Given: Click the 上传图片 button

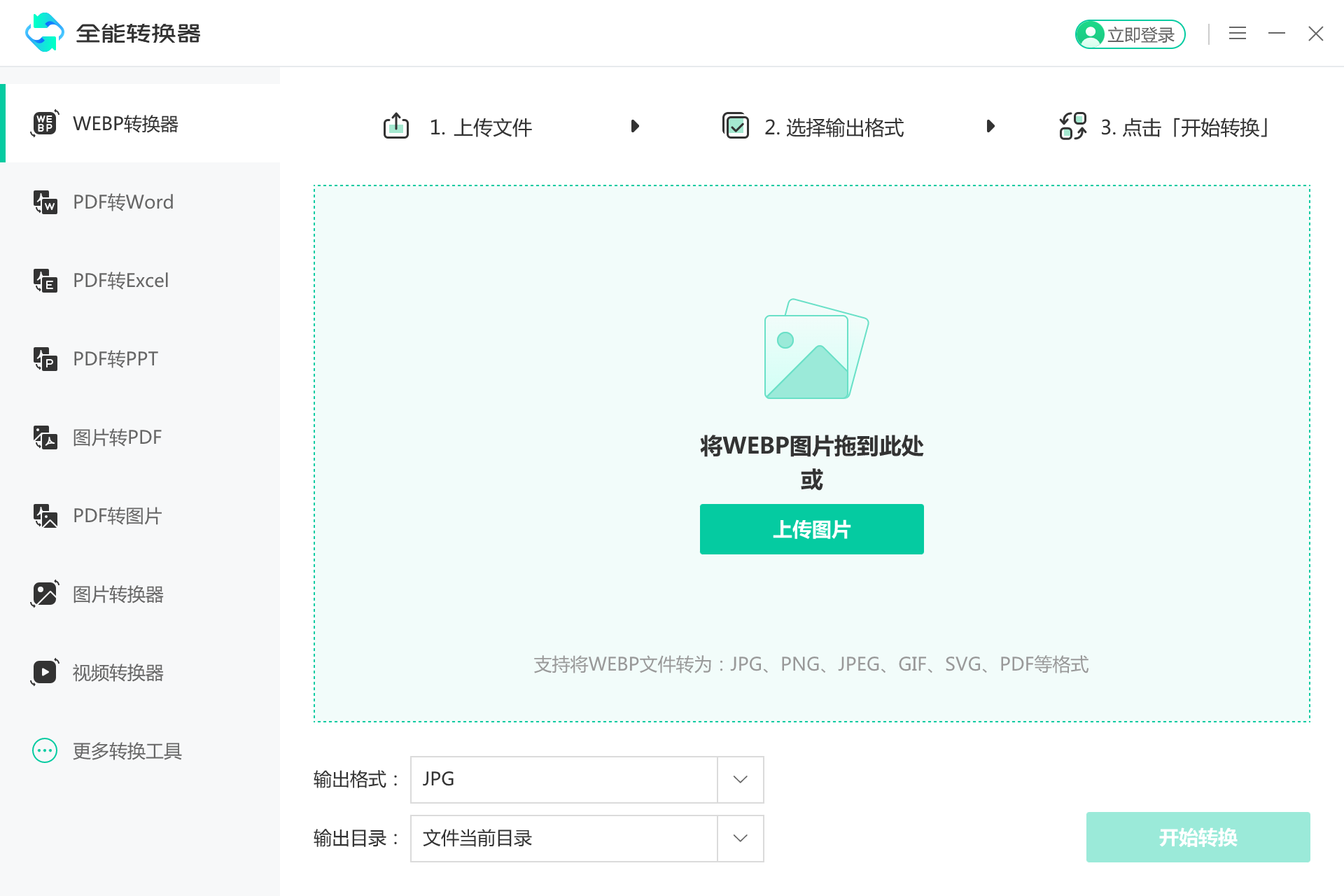Looking at the screenshot, I should (x=811, y=528).
